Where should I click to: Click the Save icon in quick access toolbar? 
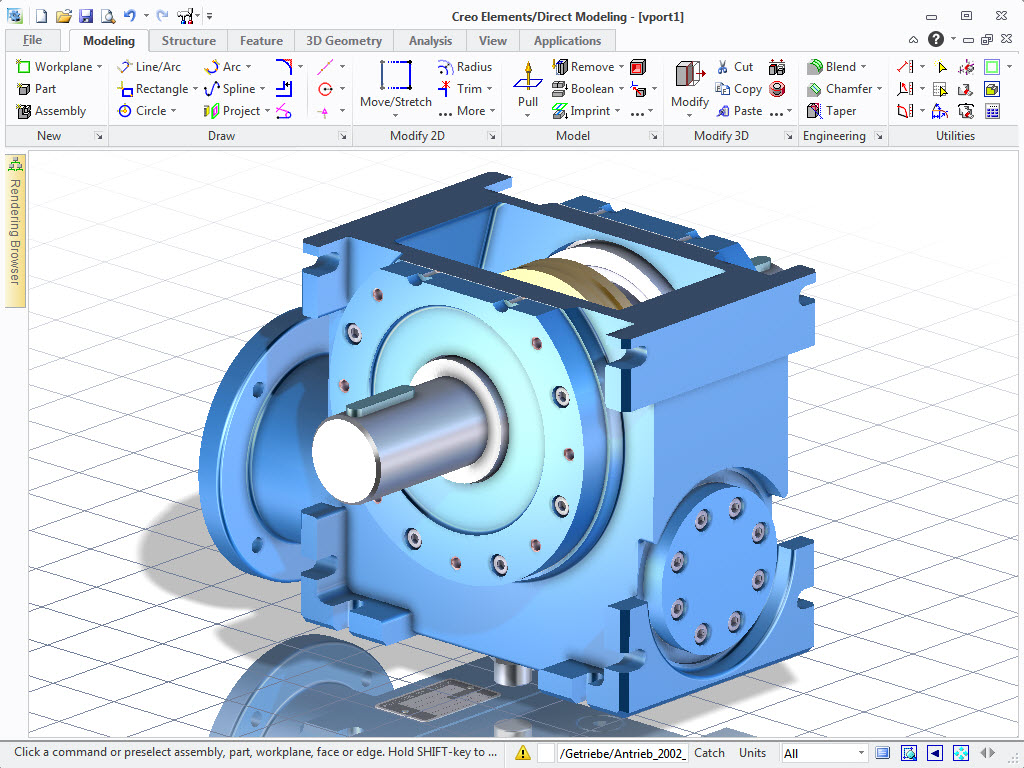click(85, 16)
